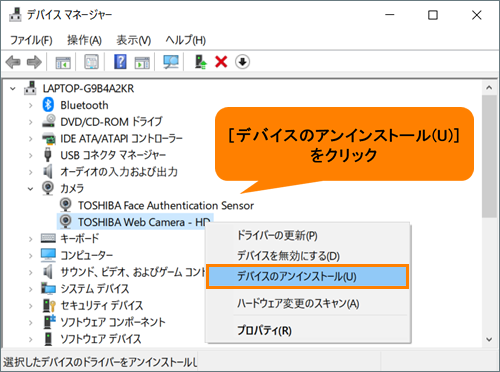The image size is (500, 372).
Task: Expand the キーボード category
Action: 31,239
